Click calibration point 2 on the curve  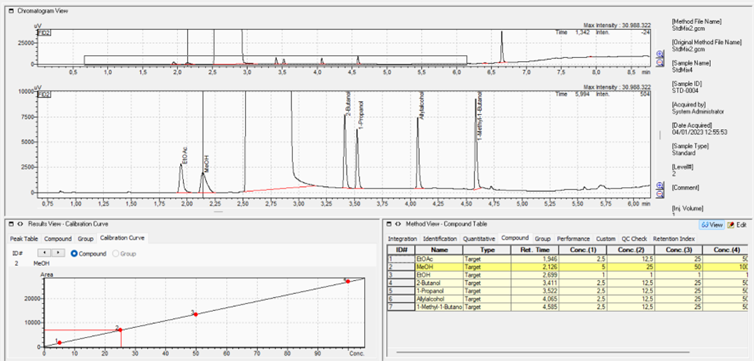coord(120,330)
